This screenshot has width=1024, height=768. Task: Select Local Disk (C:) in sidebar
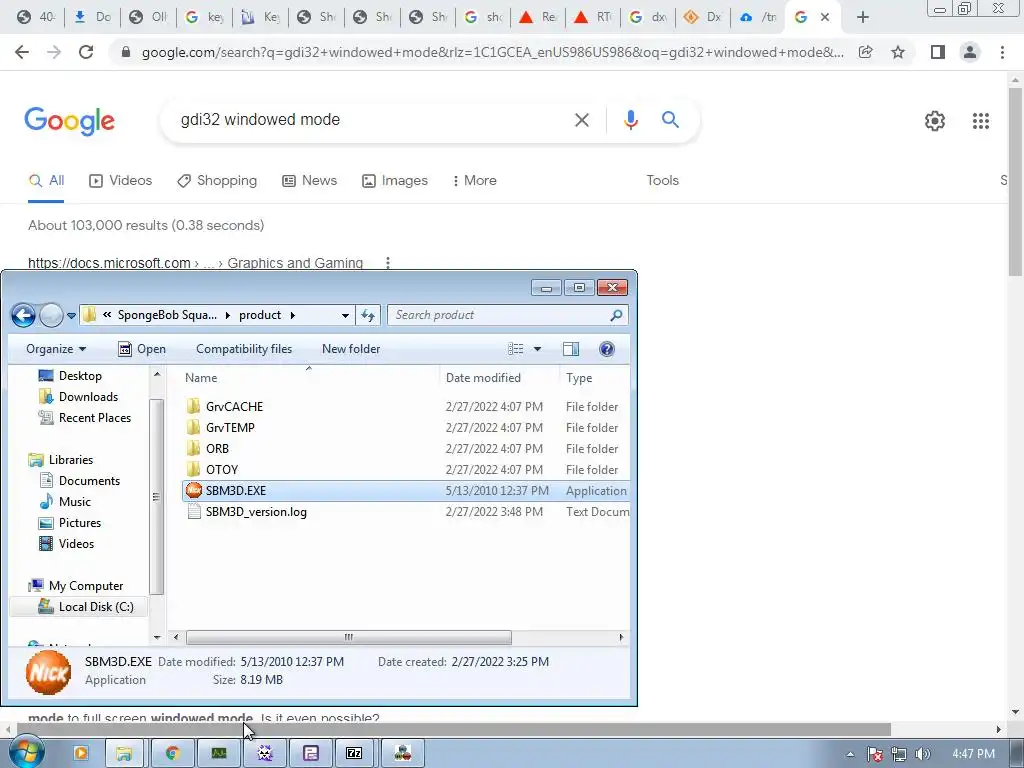point(80,607)
